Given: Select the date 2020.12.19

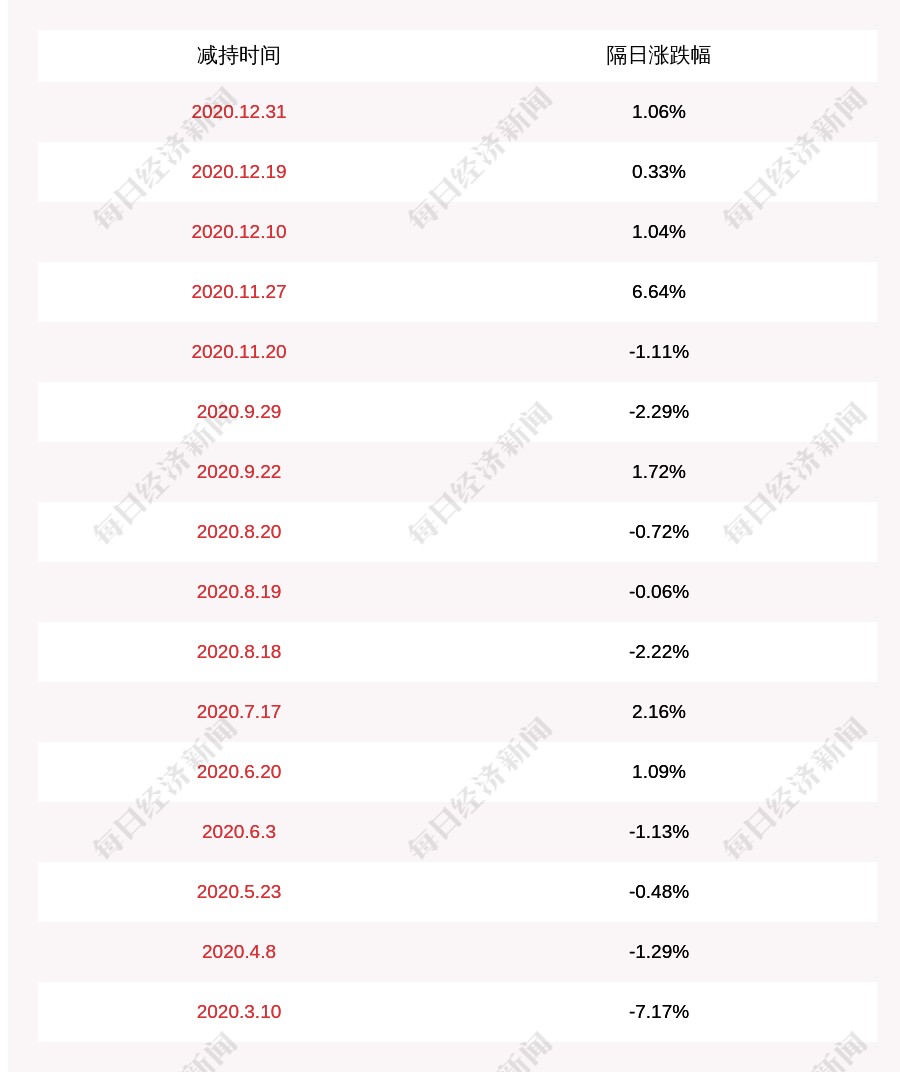Looking at the screenshot, I should (x=238, y=172).
